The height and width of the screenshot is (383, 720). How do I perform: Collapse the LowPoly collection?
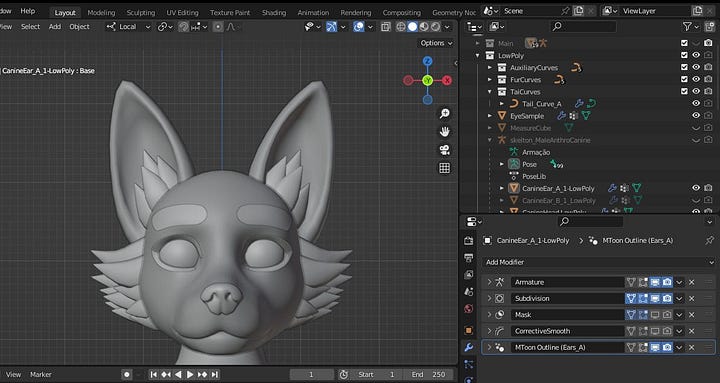[478, 55]
